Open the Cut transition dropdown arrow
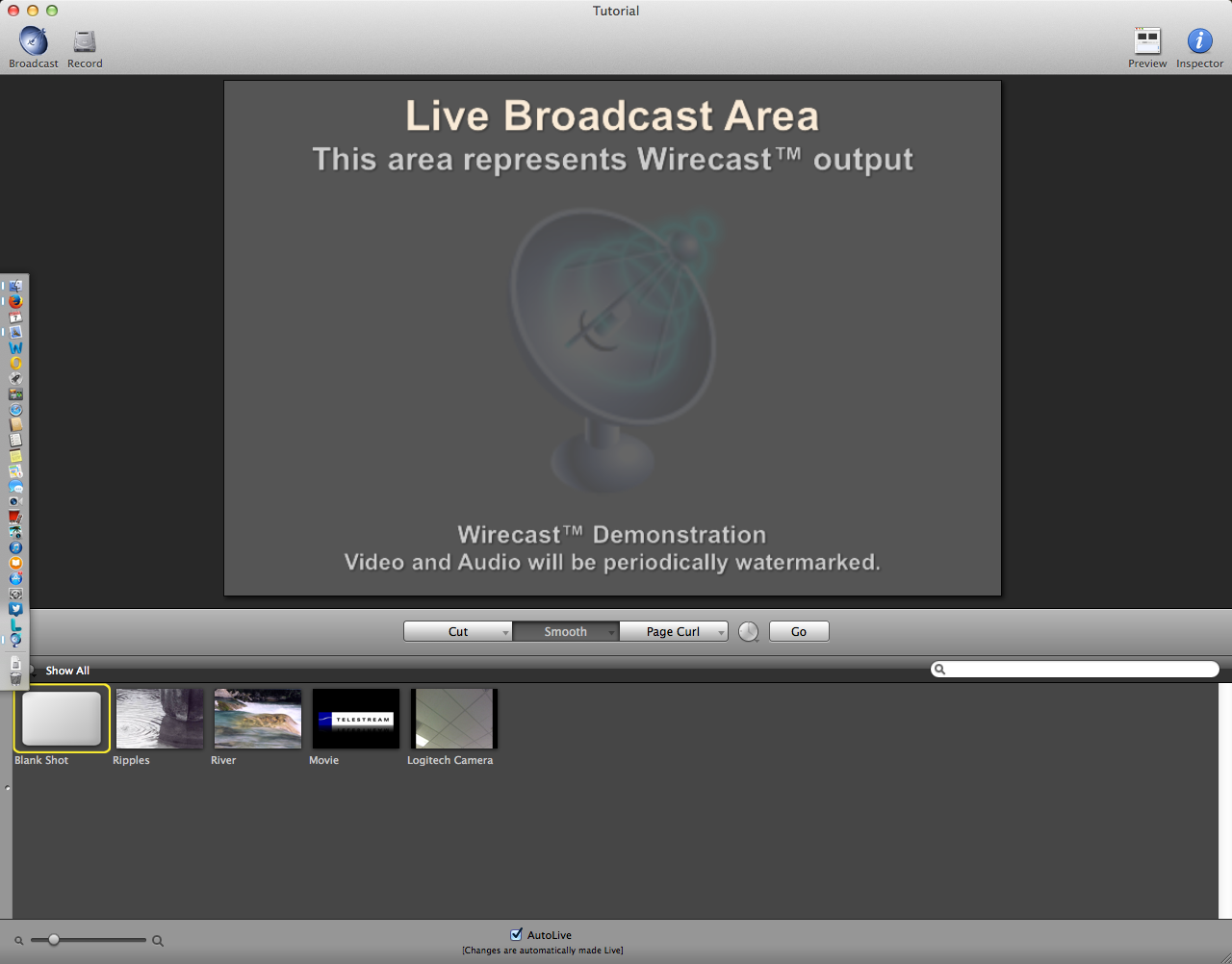1232x964 pixels. click(x=506, y=631)
